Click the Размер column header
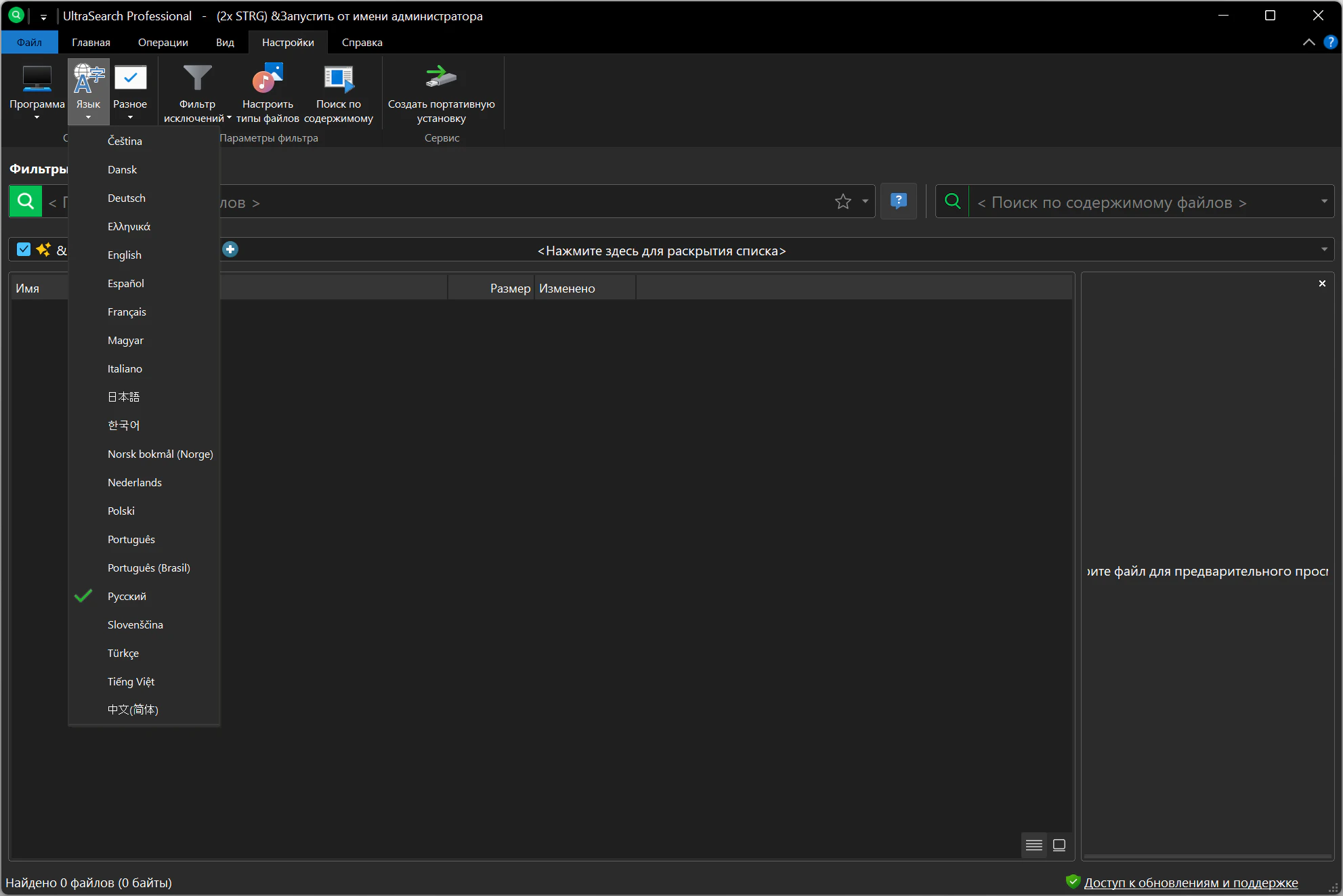The image size is (1343, 896). [x=509, y=289]
